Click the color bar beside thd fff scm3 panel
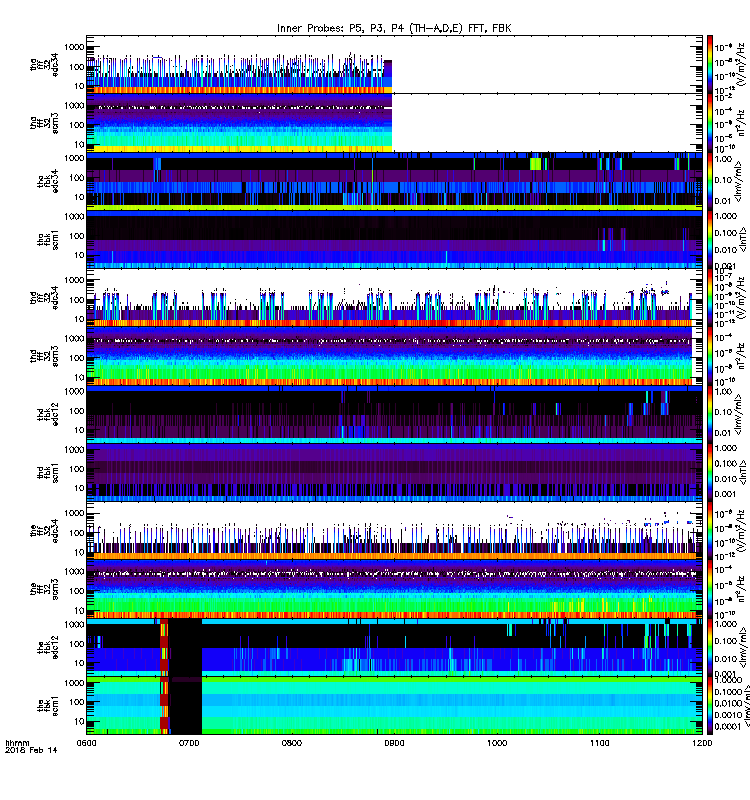 pos(710,356)
